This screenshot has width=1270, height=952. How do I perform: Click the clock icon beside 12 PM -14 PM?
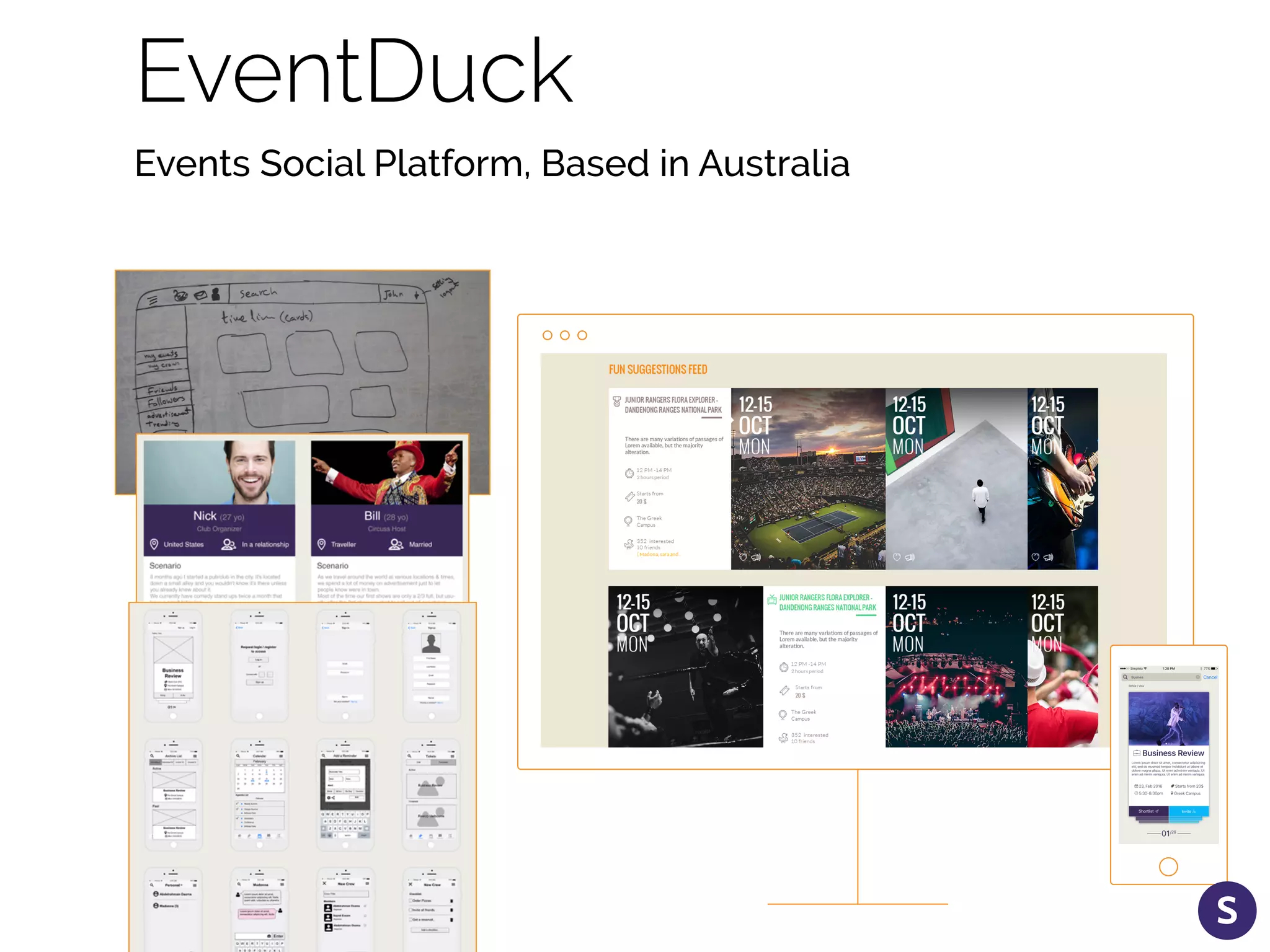tap(629, 474)
